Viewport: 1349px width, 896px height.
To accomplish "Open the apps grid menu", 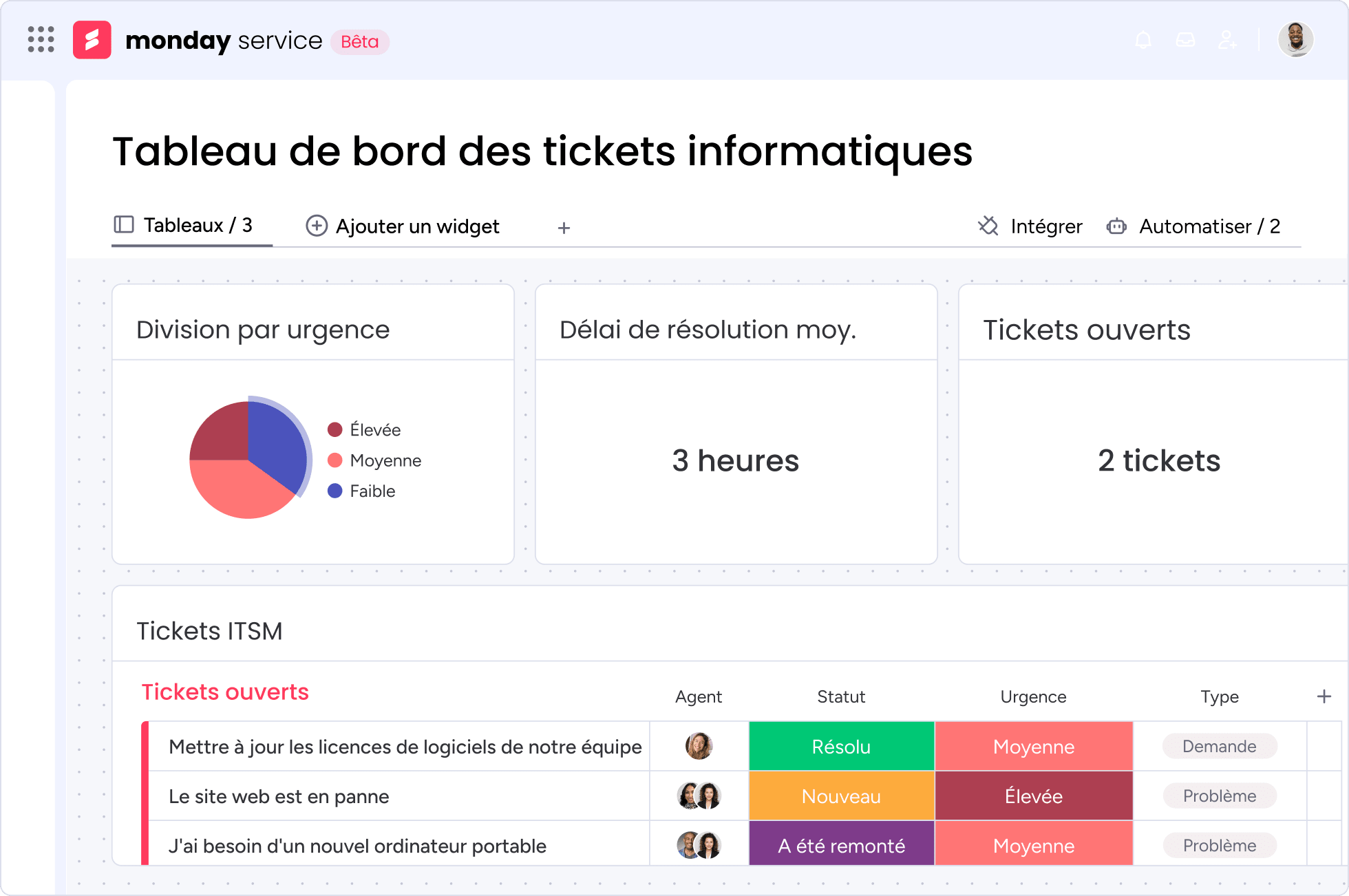I will pos(41,40).
